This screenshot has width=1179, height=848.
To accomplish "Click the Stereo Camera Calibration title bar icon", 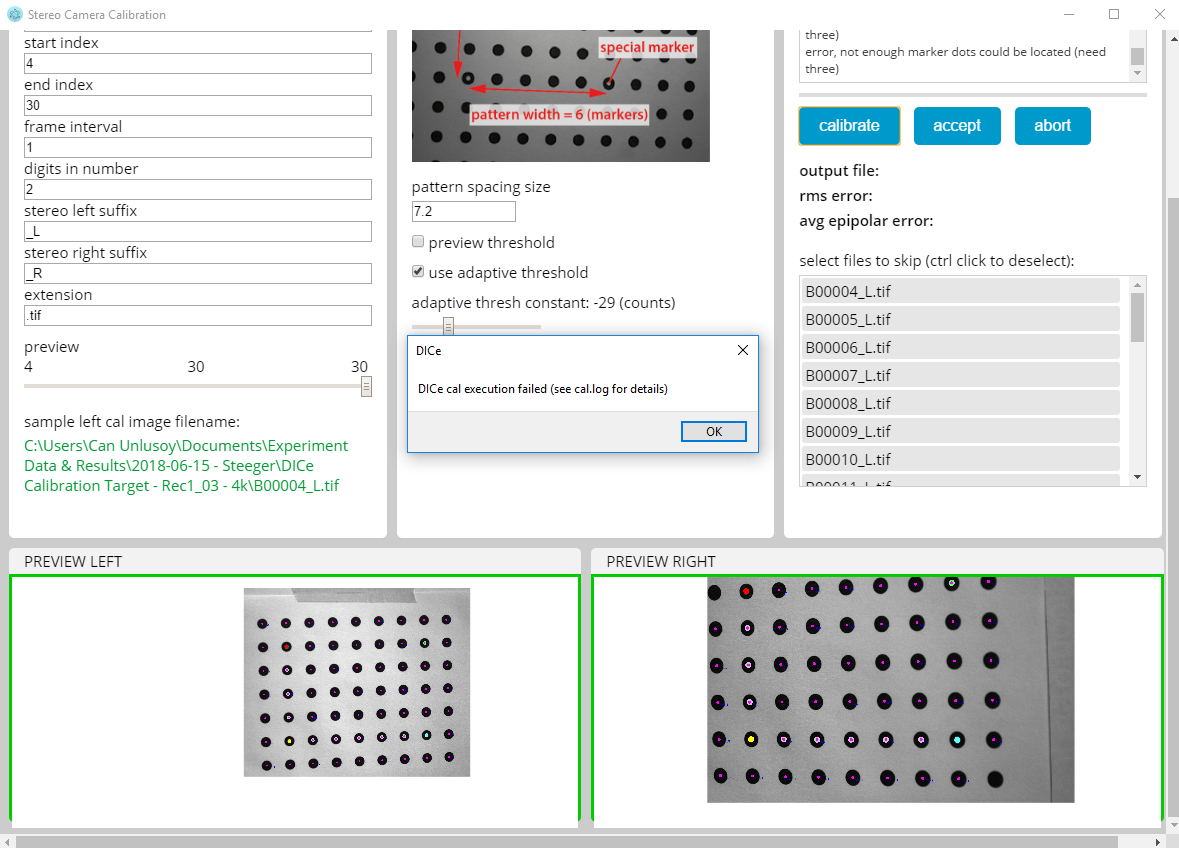I will click(17, 14).
